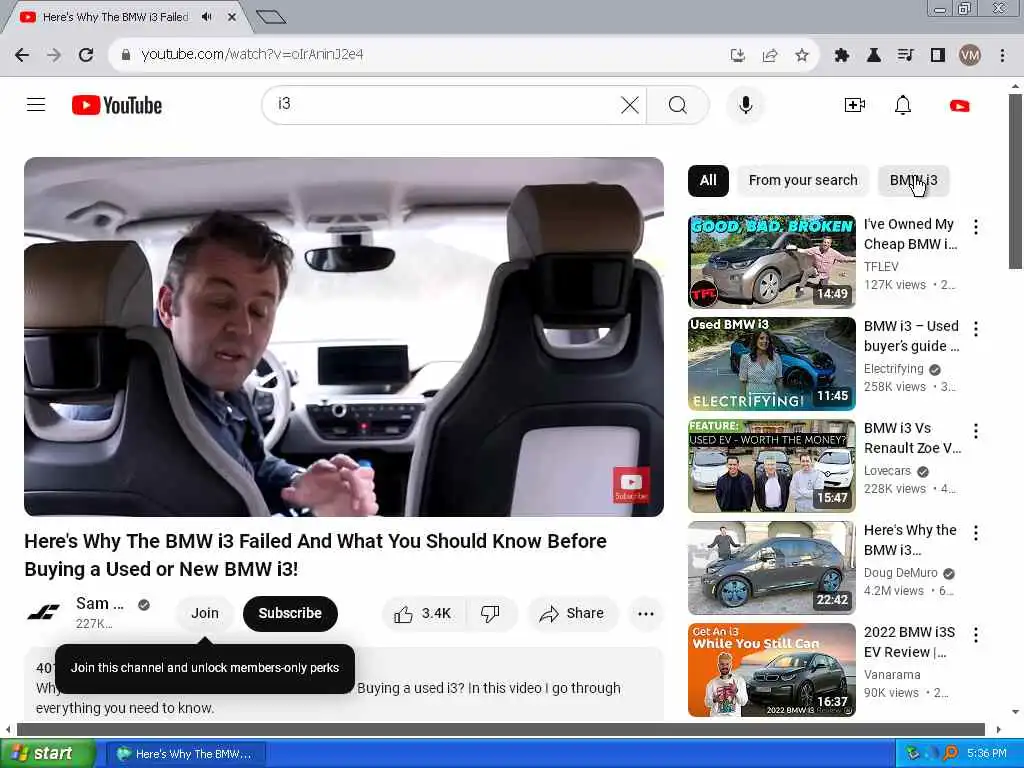Open options menu for Vanarama video

coord(976,635)
